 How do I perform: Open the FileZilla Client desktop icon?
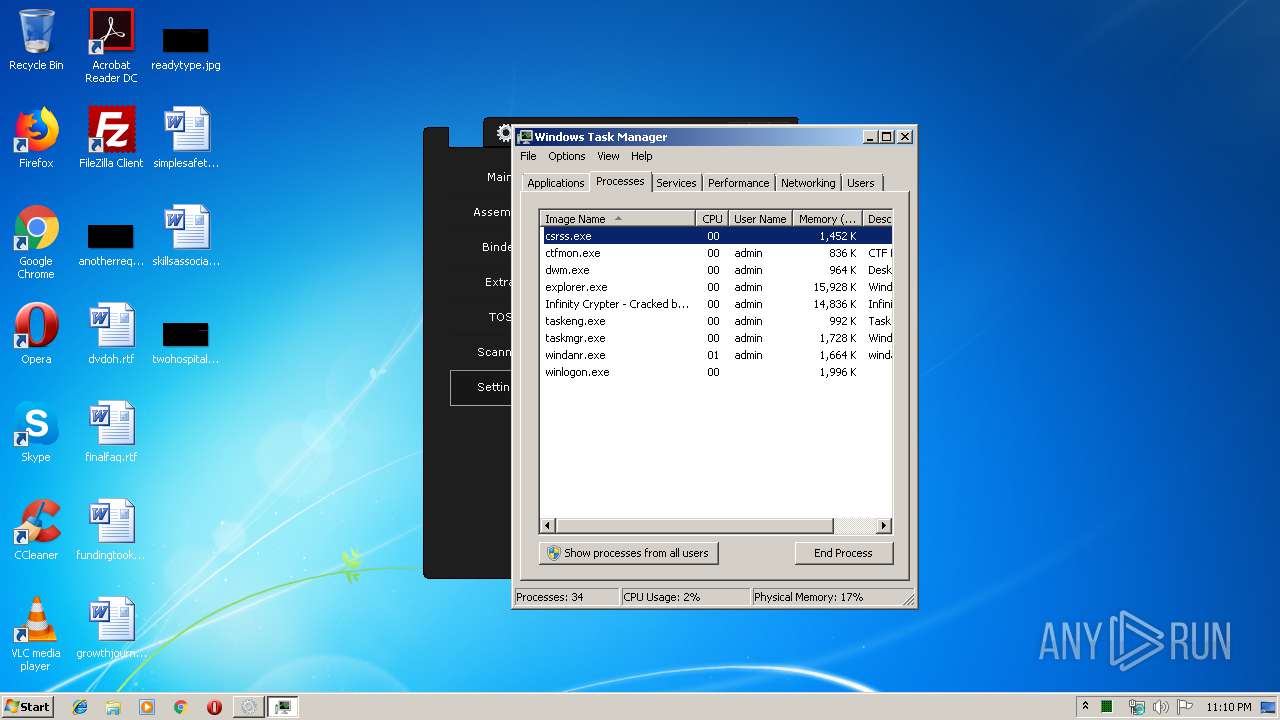111,137
